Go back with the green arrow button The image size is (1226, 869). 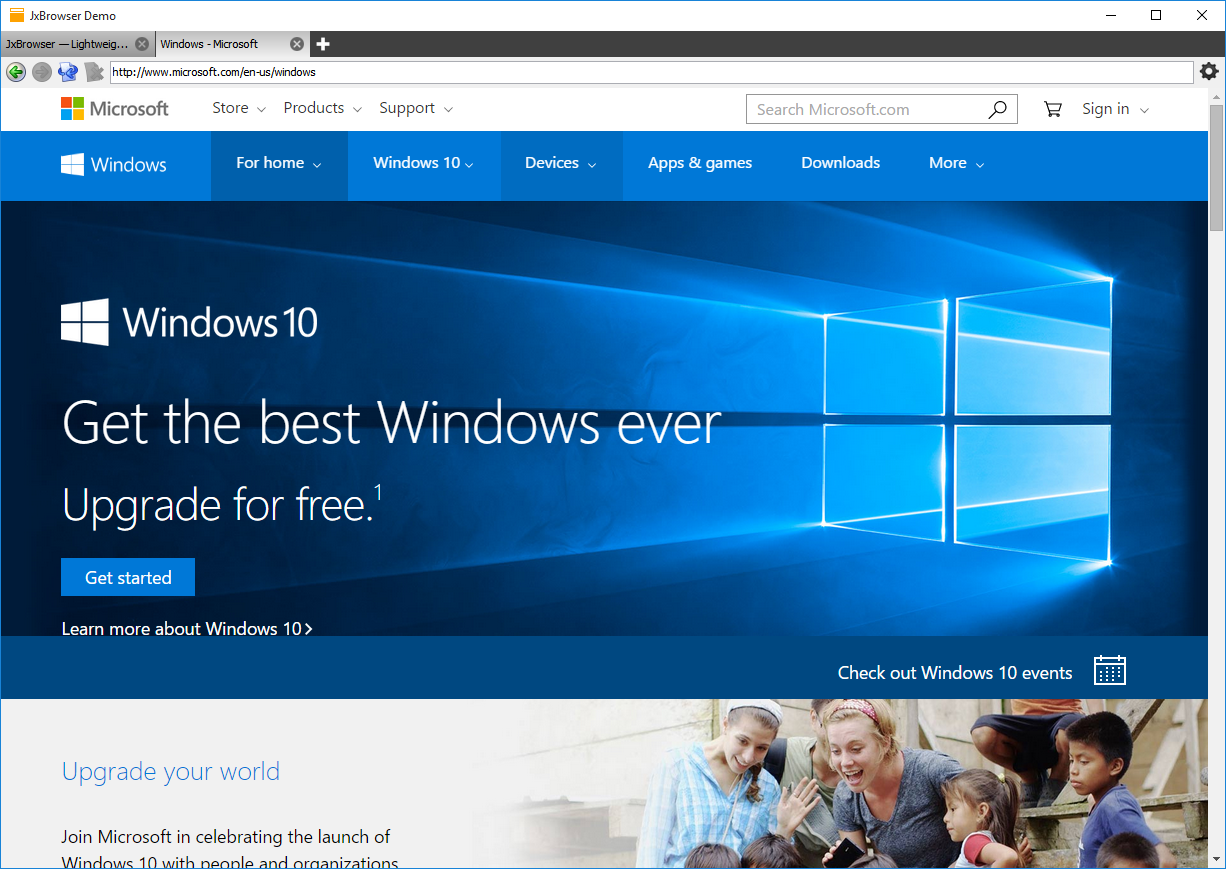tap(16, 72)
